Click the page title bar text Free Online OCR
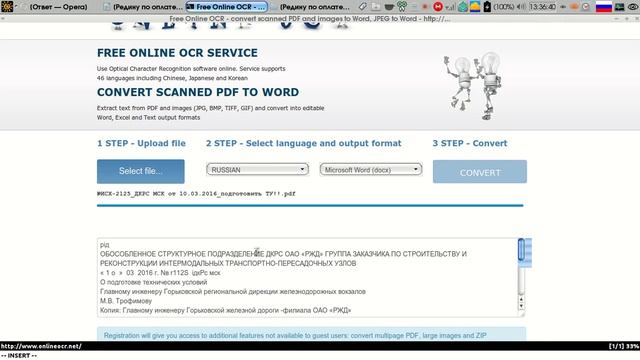Viewport: 640px width, 360px height. (310, 19)
